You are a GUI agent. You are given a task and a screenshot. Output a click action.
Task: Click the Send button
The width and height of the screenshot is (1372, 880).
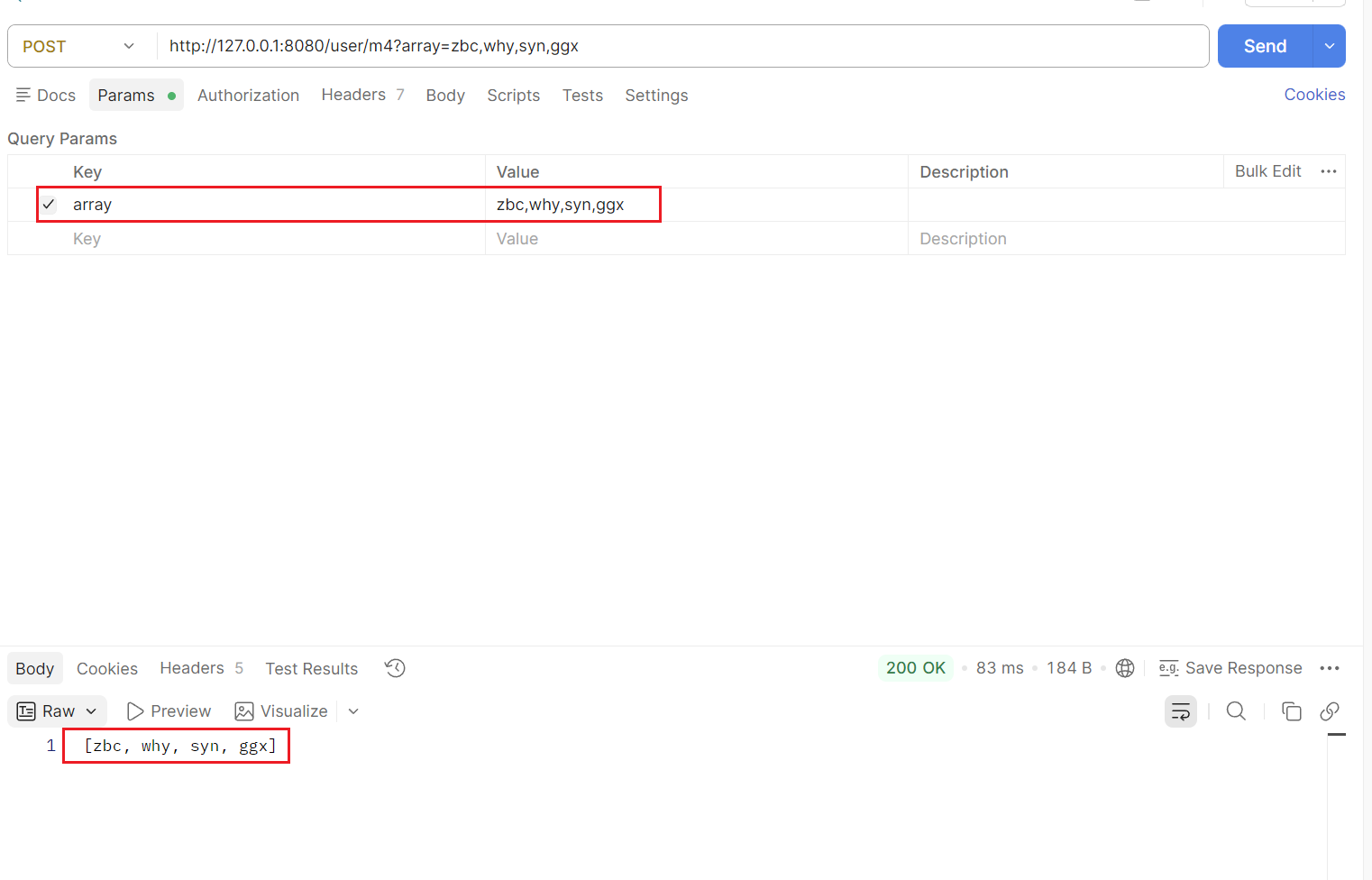coord(1265,46)
